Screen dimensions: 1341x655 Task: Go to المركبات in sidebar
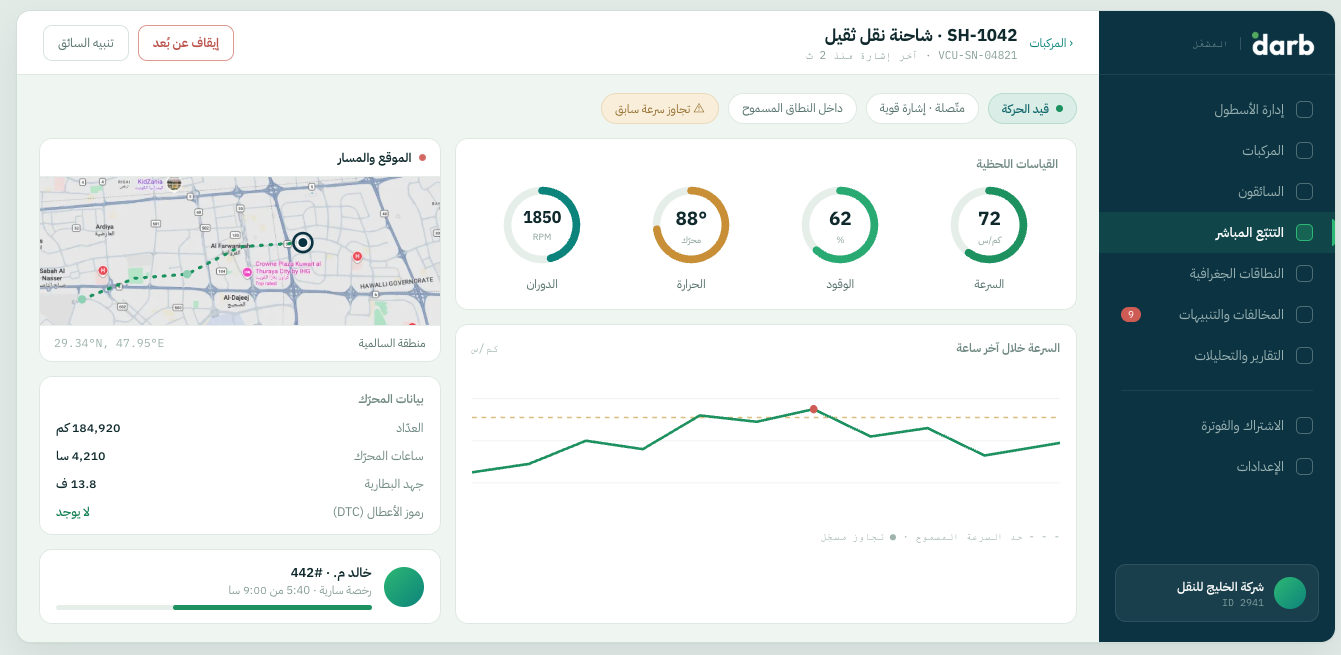click(x=1217, y=151)
